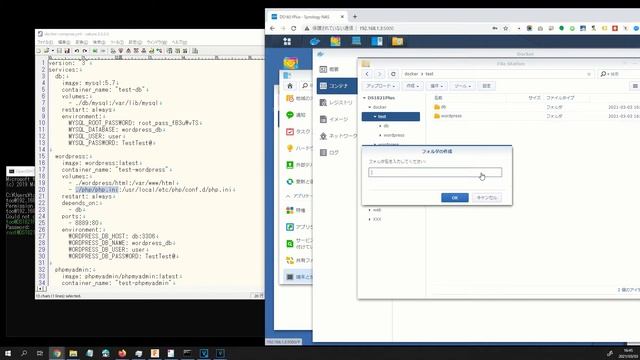Confirm folder creation with OK
This screenshot has height=360, width=640.
(x=455, y=198)
